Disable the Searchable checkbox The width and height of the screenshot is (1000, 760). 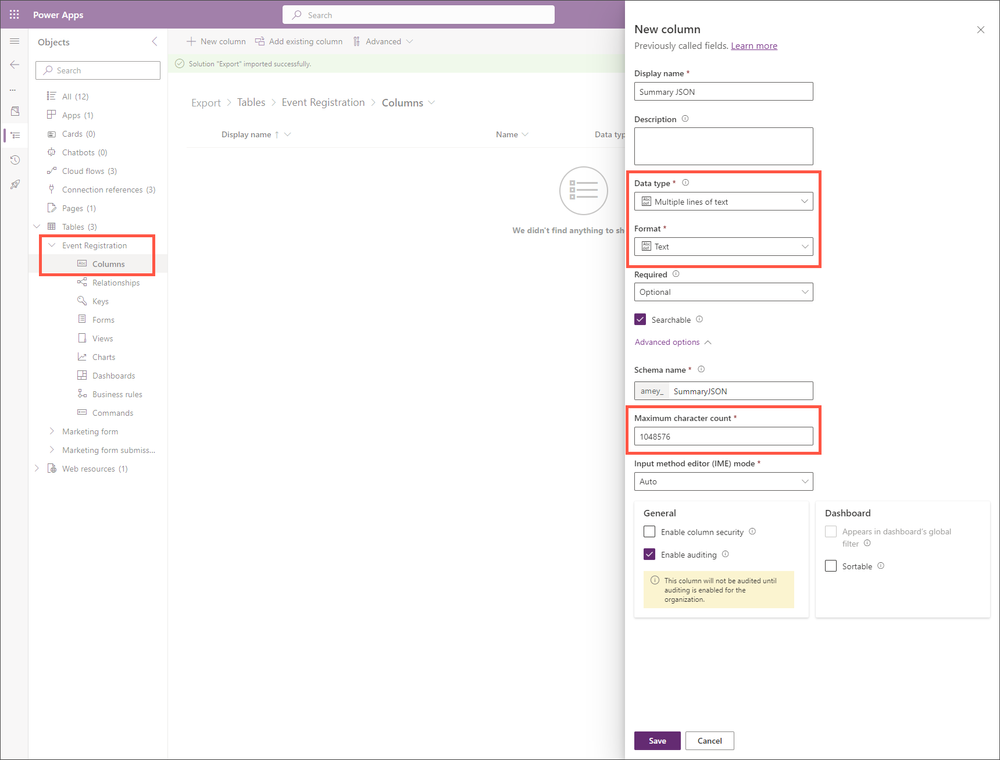(641, 319)
